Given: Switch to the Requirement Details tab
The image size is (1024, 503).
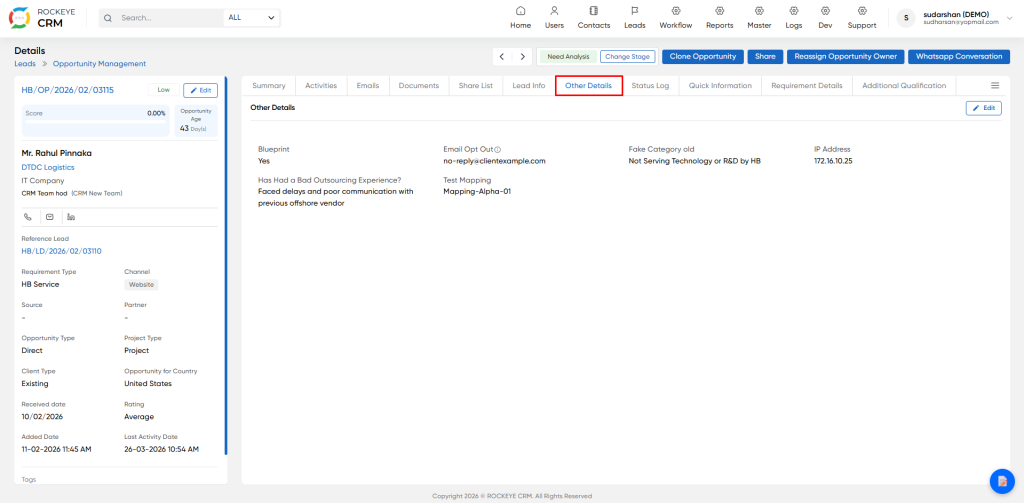Looking at the screenshot, I should pos(807,86).
